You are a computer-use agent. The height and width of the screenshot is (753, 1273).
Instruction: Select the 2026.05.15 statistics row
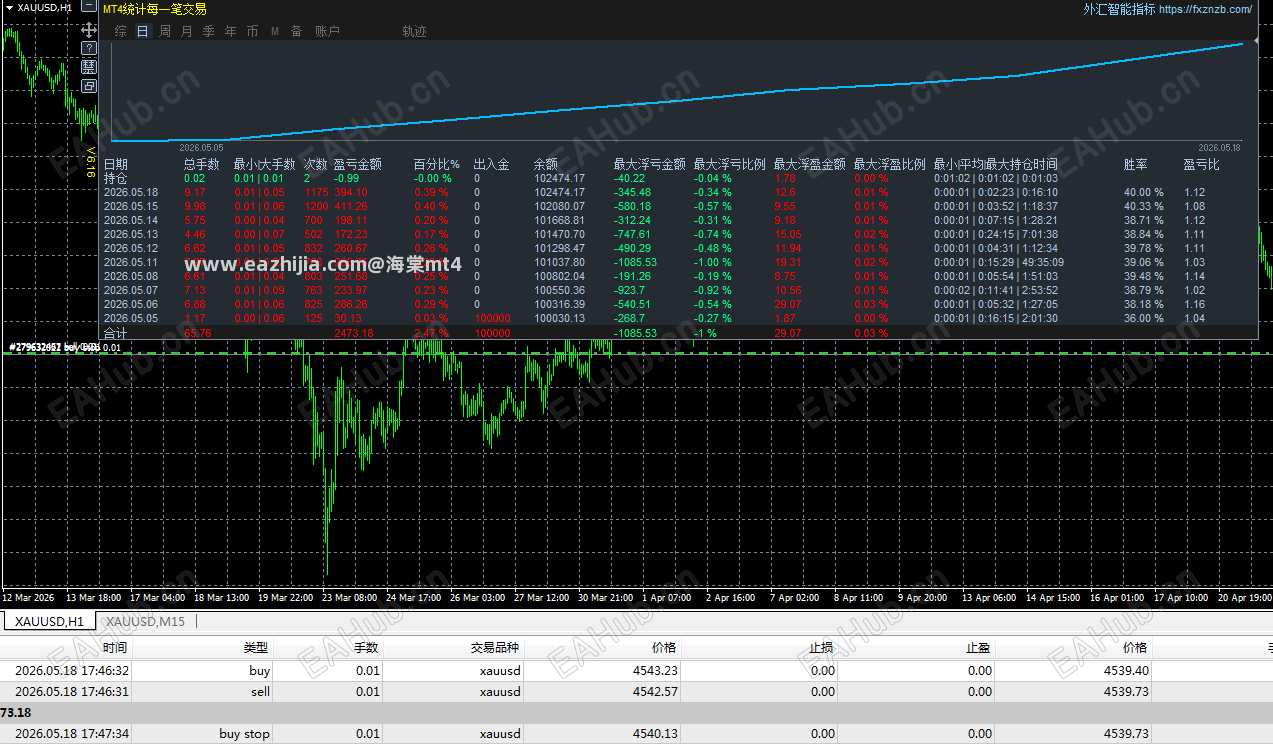[x=678, y=206]
